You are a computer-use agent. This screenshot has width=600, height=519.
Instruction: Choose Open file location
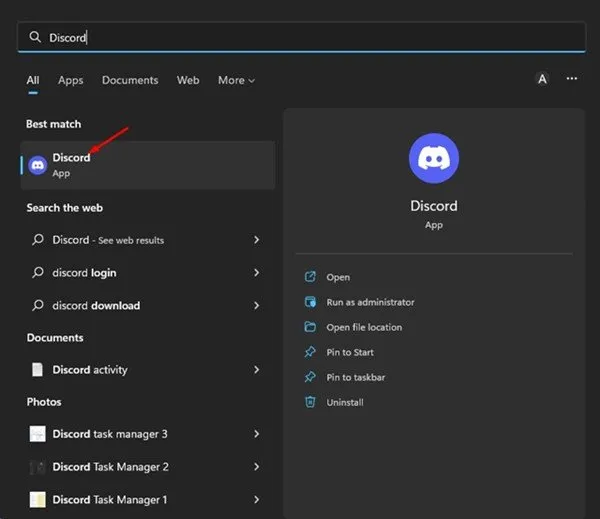pyautogui.click(x=364, y=328)
